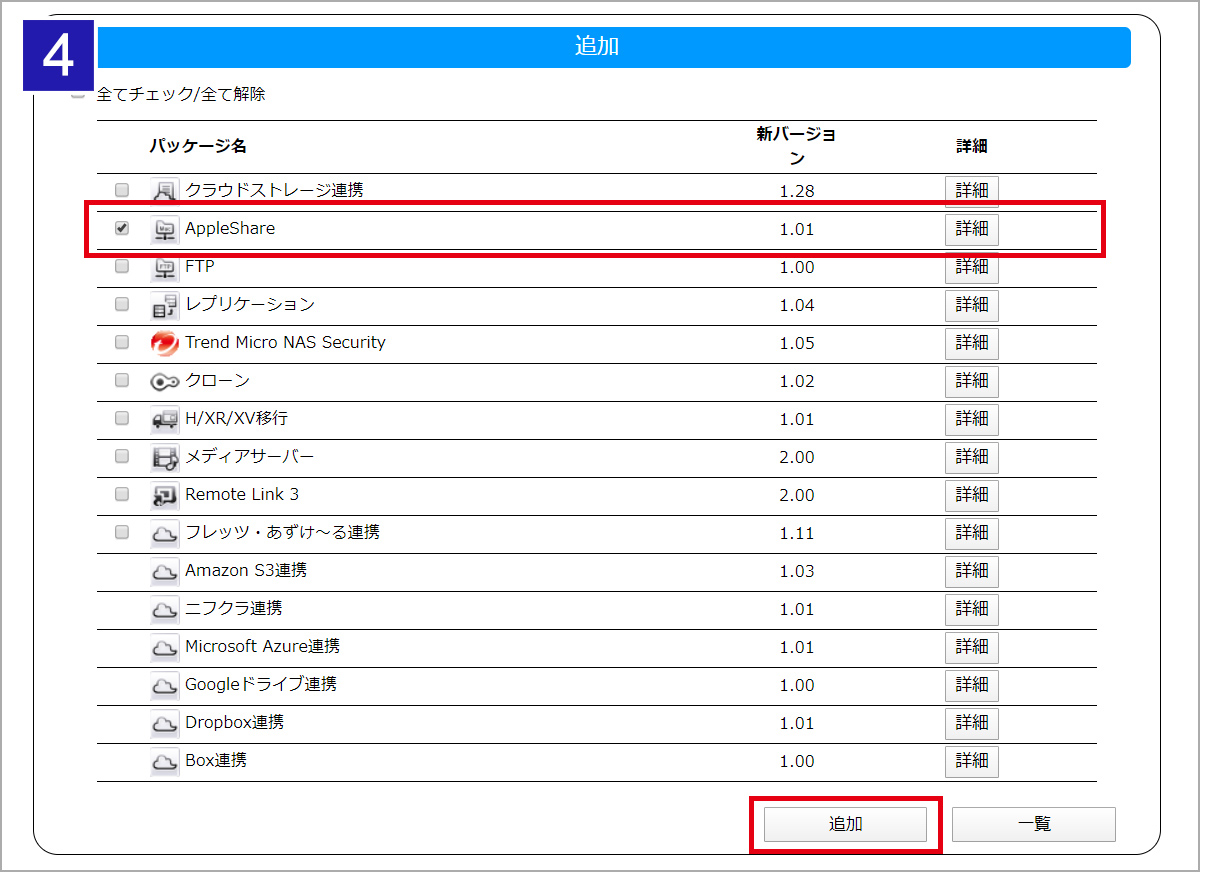The width and height of the screenshot is (1213, 872).
Task: Open 詳細 for クローン
Action: click(972, 381)
